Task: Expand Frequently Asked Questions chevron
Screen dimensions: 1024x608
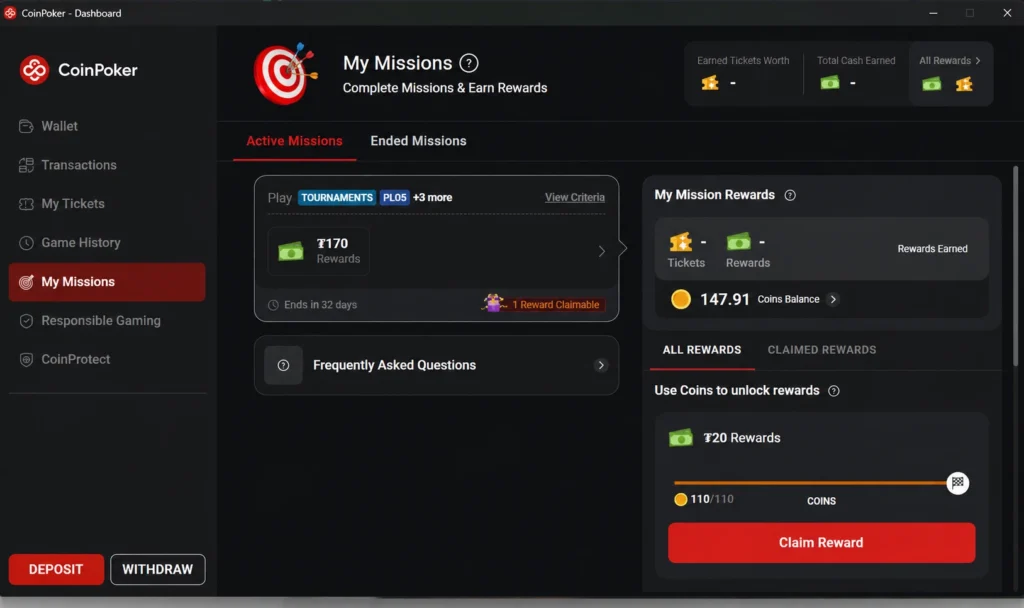Action: (x=601, y=366)
